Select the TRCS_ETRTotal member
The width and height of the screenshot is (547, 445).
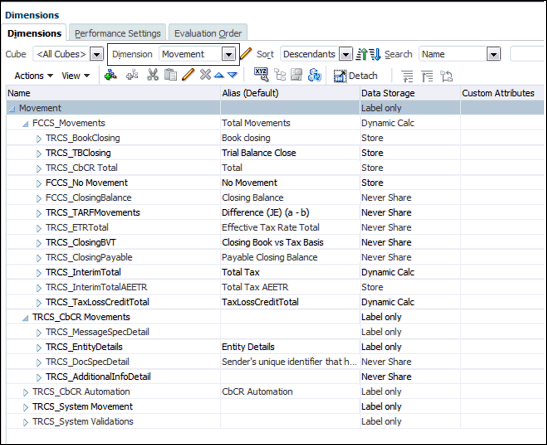click(77, 228)
